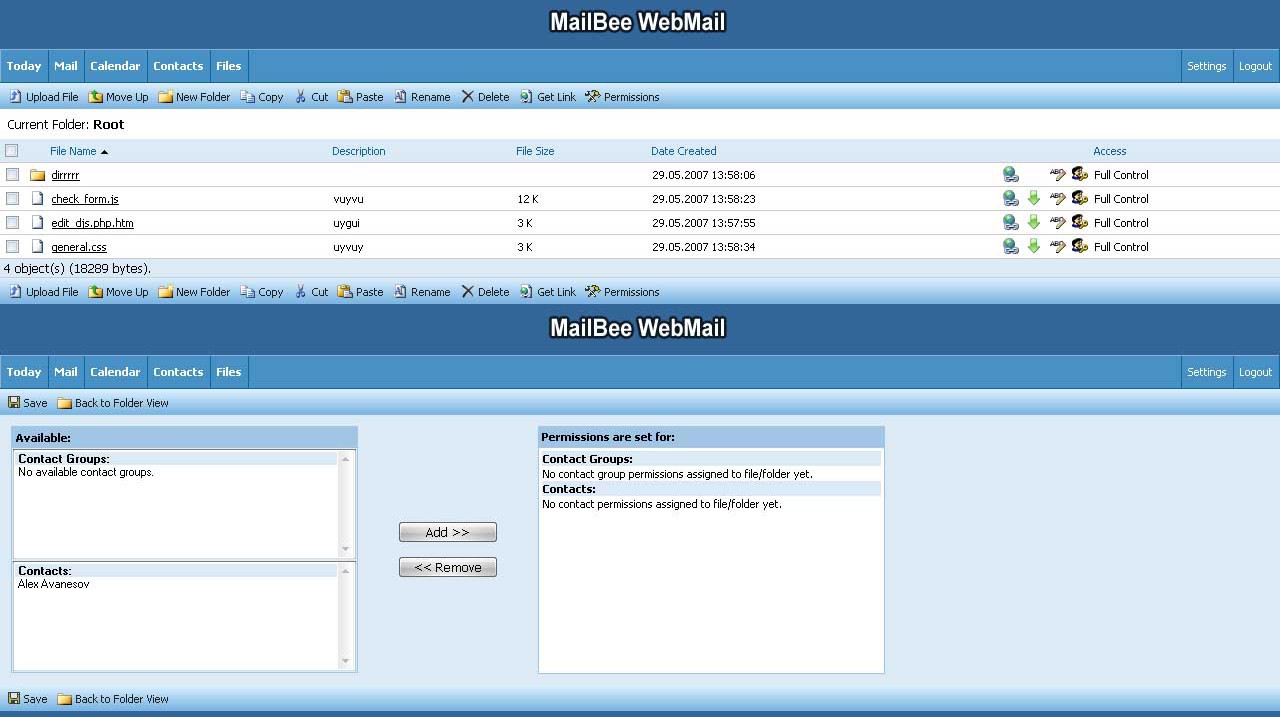Check the box for general.css

click(12, 247)
